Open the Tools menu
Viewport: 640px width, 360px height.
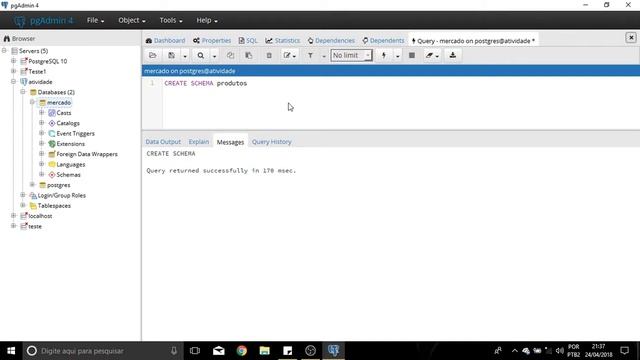coord(171,20)
